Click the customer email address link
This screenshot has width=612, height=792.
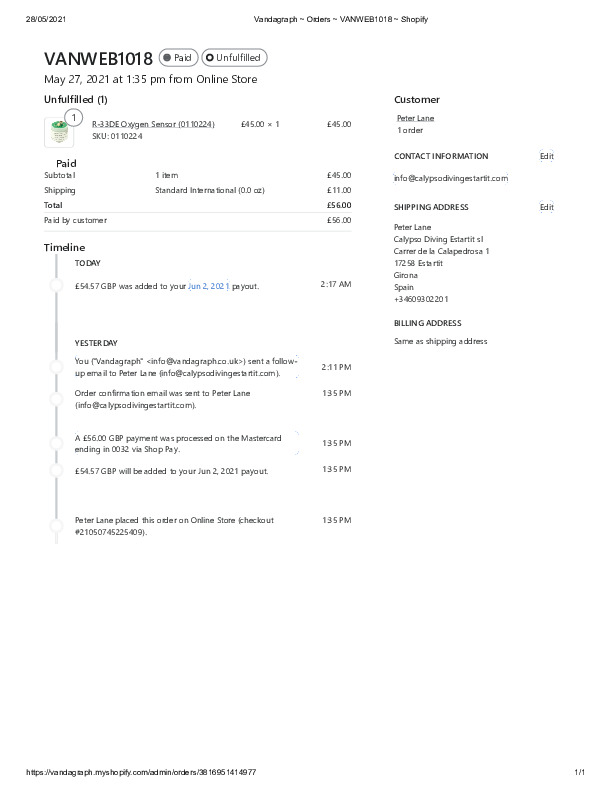tap(451, 178)
